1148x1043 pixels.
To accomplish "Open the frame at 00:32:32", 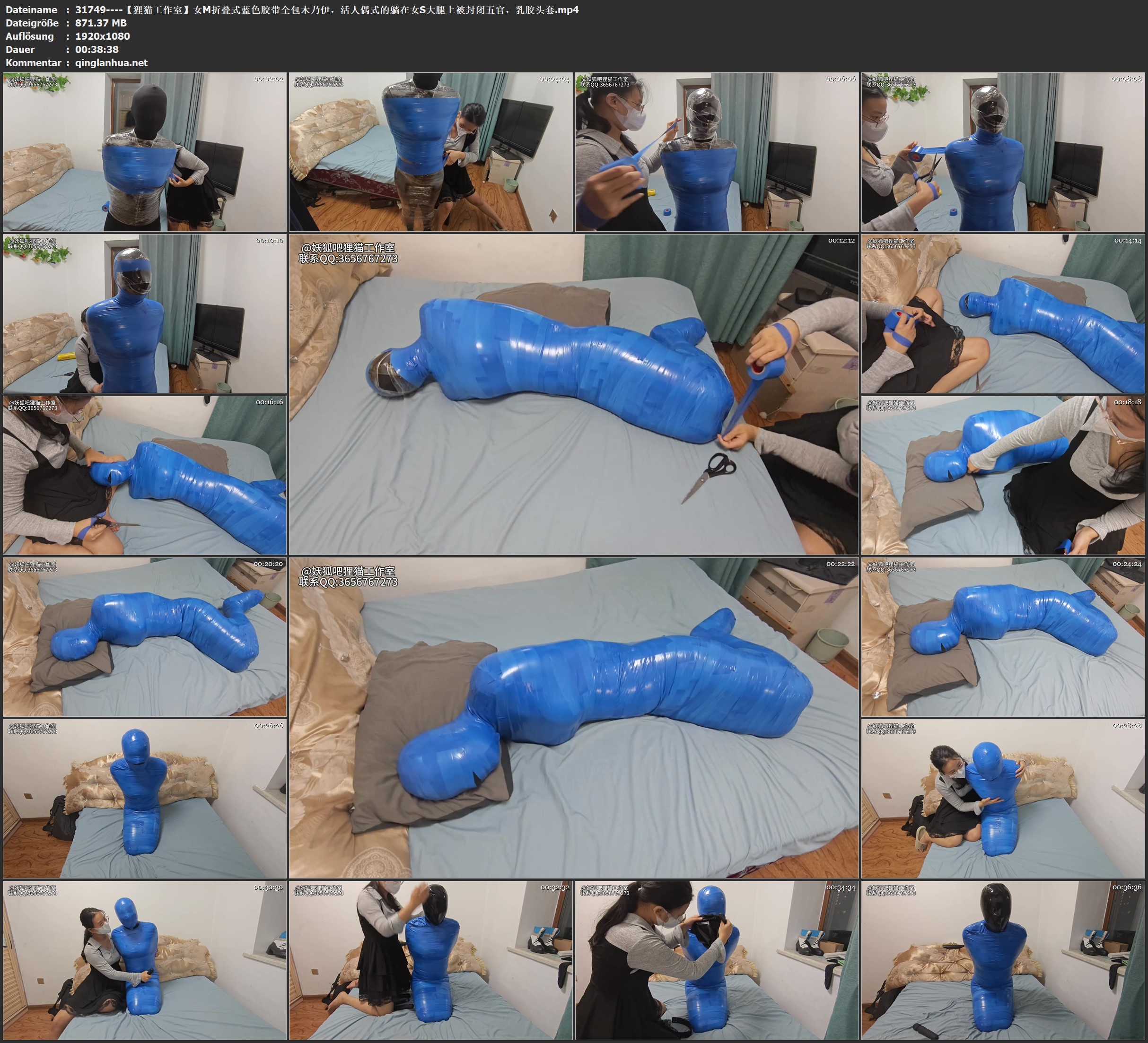I will [x=430, y=960].
